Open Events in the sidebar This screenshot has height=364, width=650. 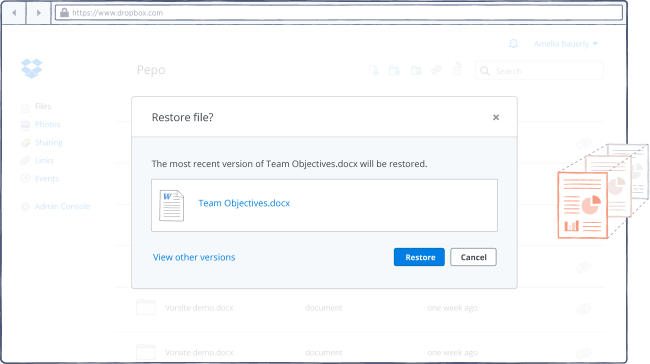click(47, 179)
